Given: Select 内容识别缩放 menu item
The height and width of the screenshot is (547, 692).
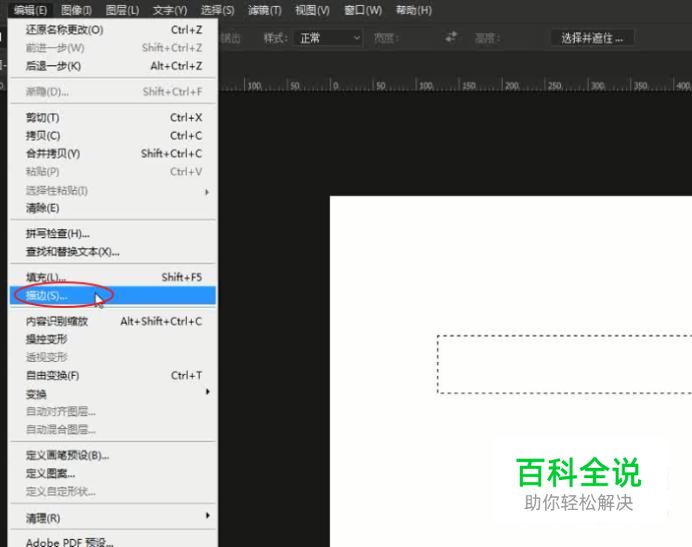Looking at the screenshot, I should [113, 321].
